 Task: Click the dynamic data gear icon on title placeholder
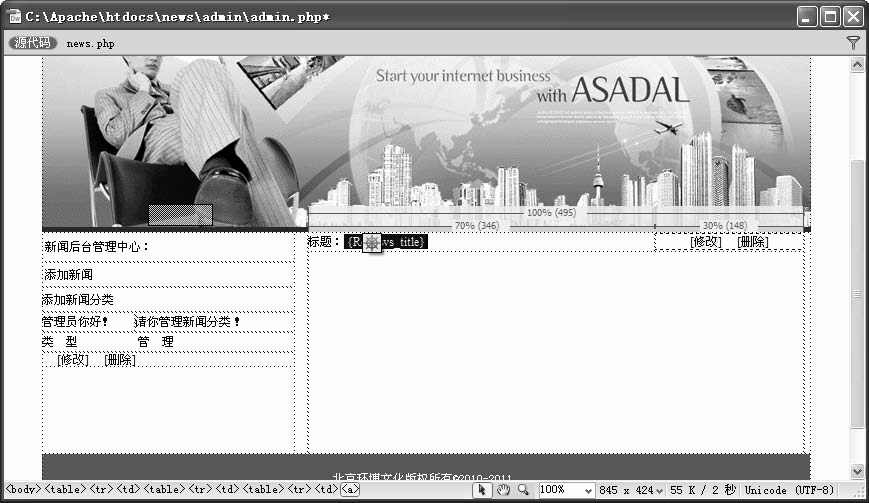click(x=372, y=242)
